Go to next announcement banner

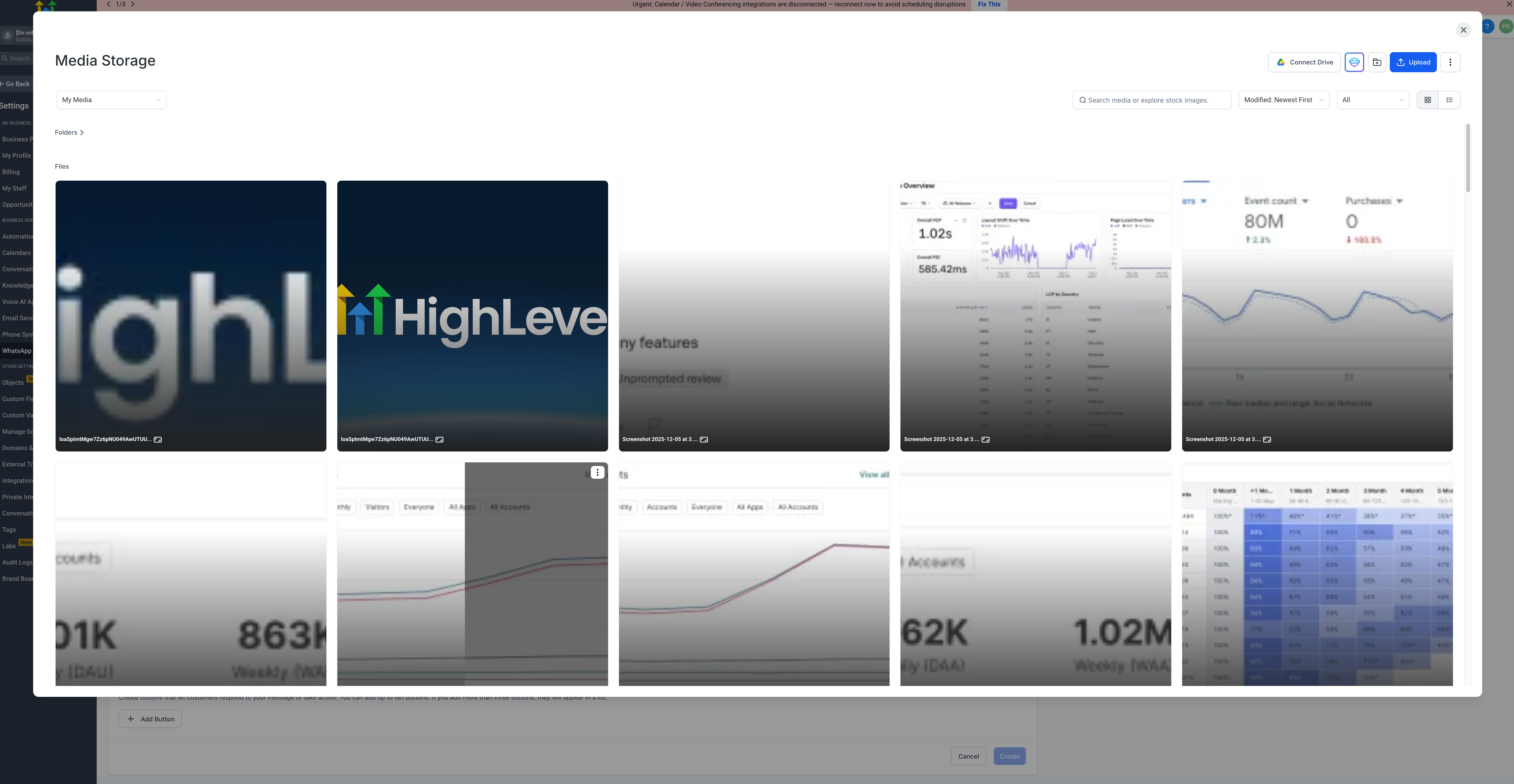point(133,4)
